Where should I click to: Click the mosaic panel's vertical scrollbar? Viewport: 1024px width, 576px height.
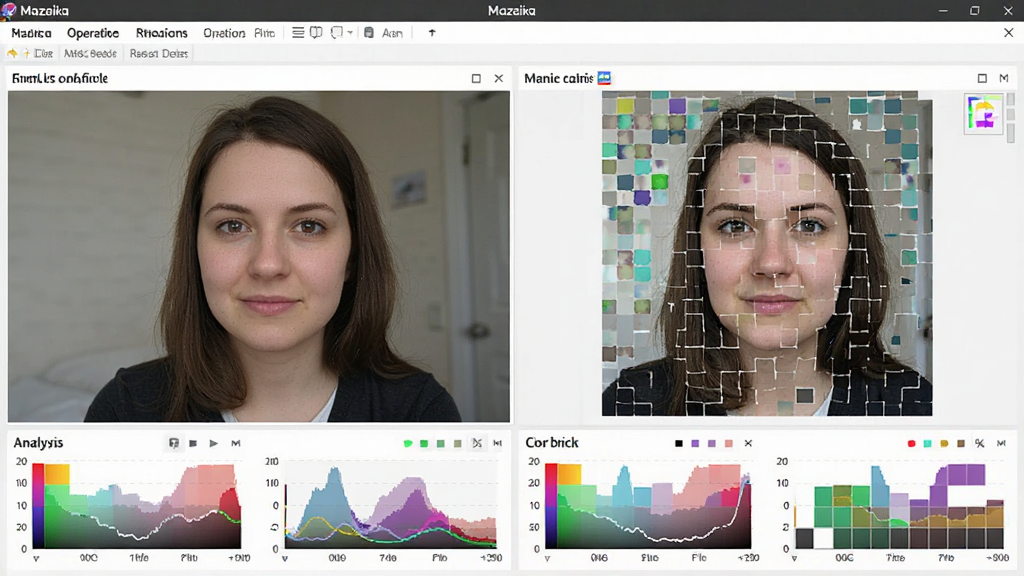coord(1011,118)
